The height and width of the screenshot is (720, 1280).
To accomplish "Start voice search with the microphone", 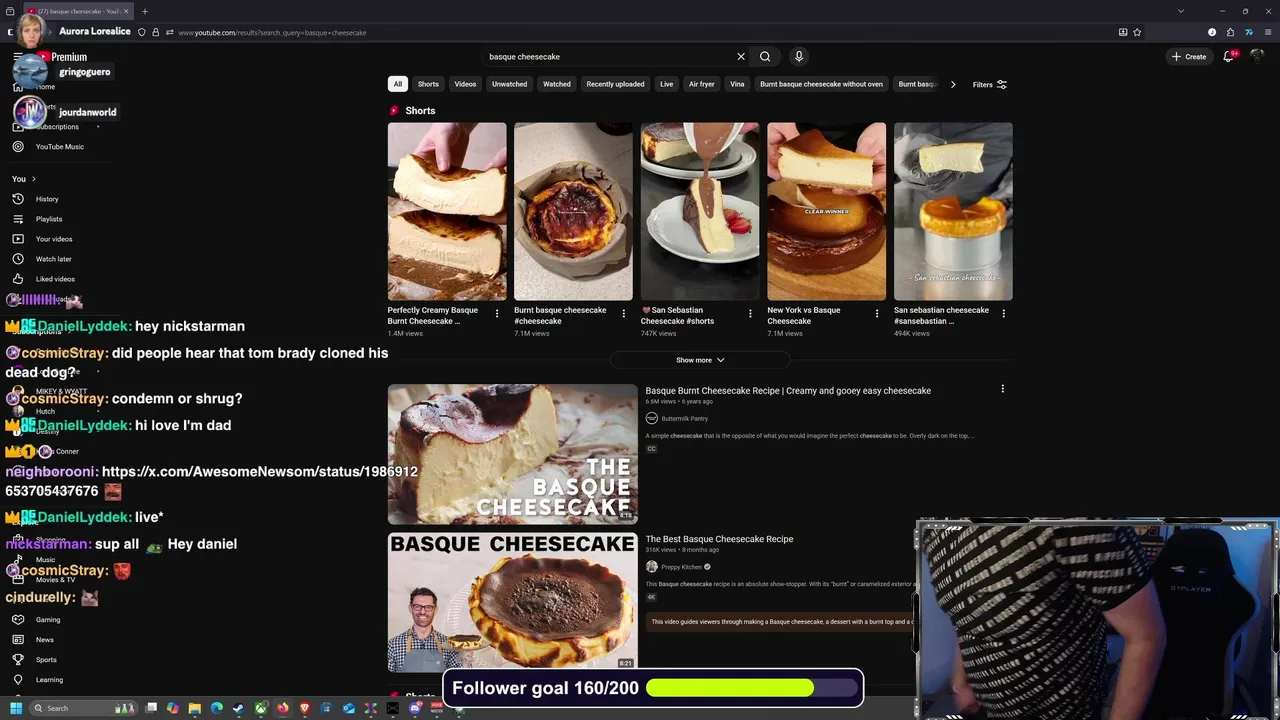I will point(798,57).
